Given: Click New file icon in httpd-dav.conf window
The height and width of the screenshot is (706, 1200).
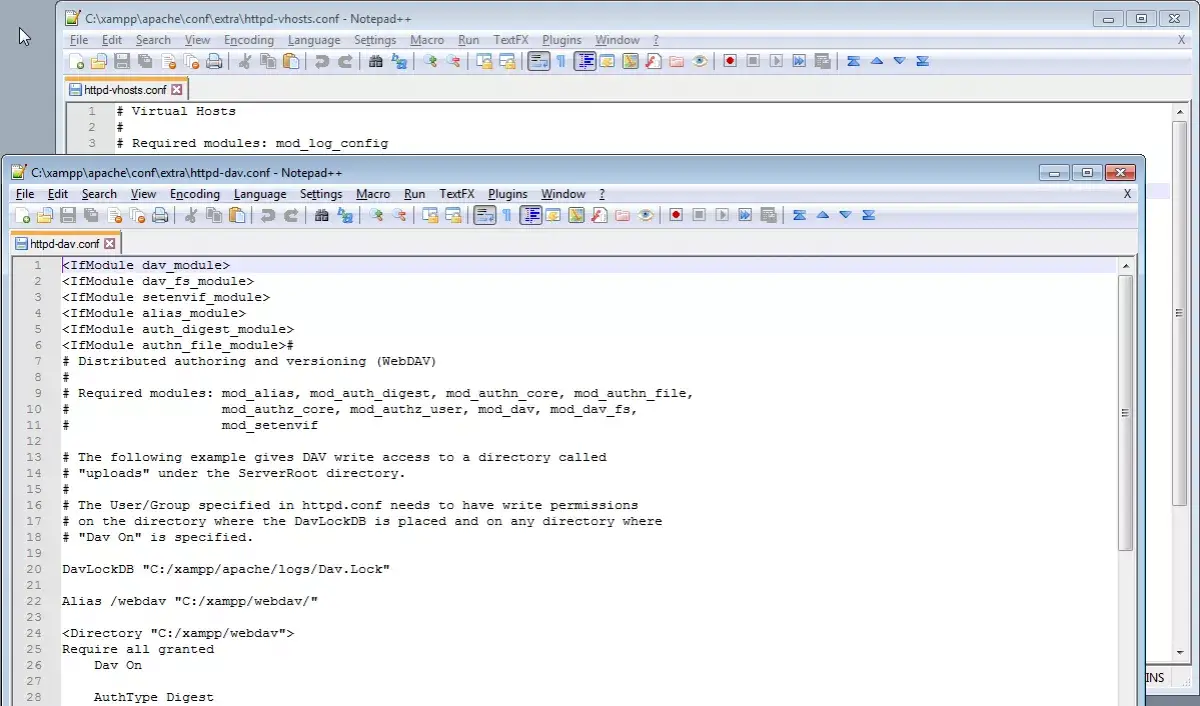Looking at the screenshot, I should coord(22,215).
